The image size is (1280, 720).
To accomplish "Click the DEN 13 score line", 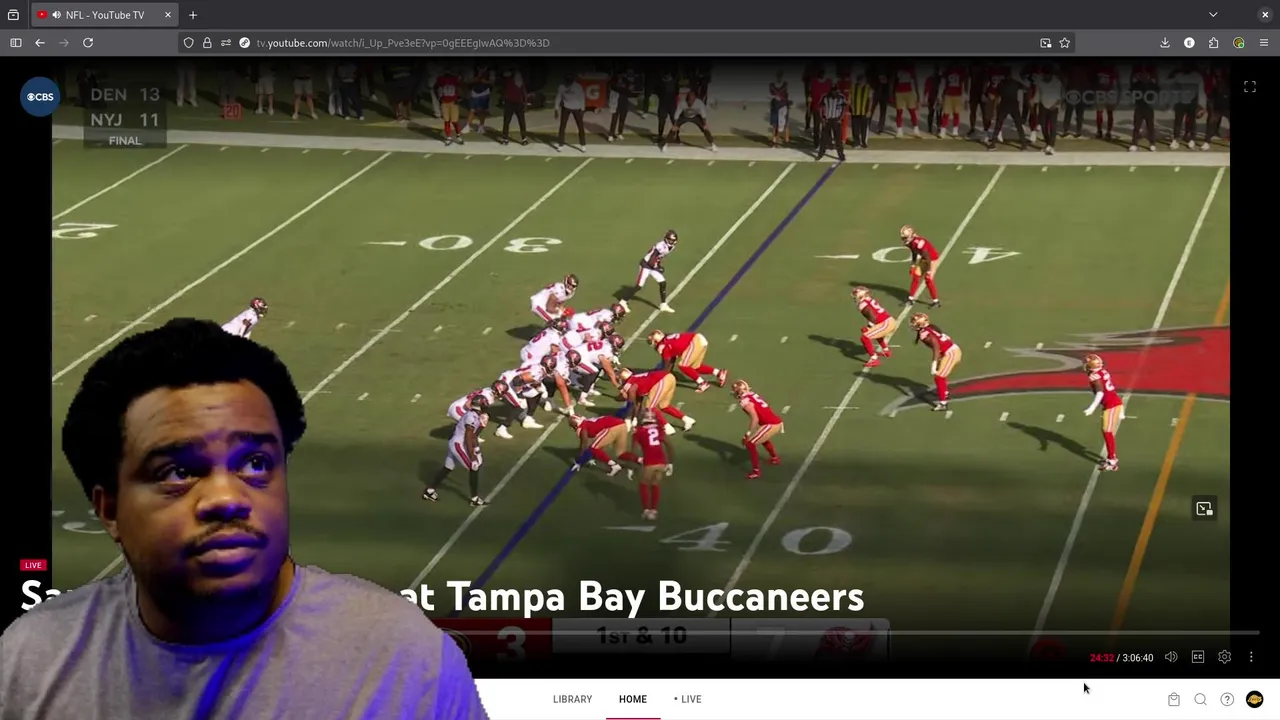I will coord(125,95).
